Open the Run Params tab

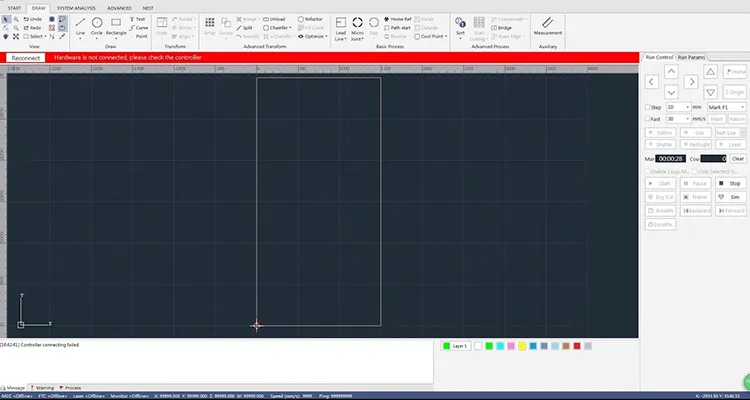691,57
